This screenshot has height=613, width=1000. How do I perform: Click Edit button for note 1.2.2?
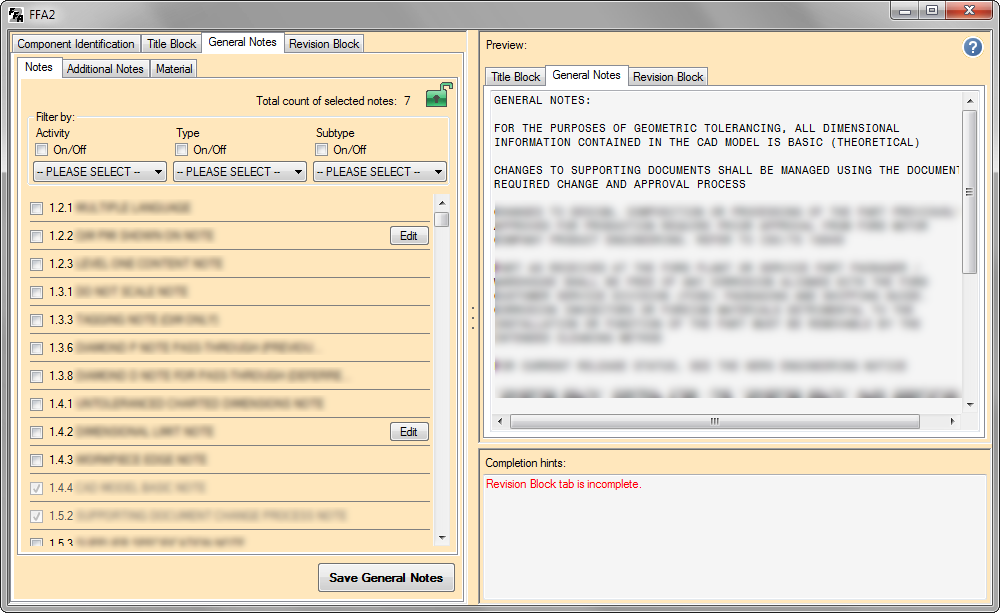pos(408,236)
